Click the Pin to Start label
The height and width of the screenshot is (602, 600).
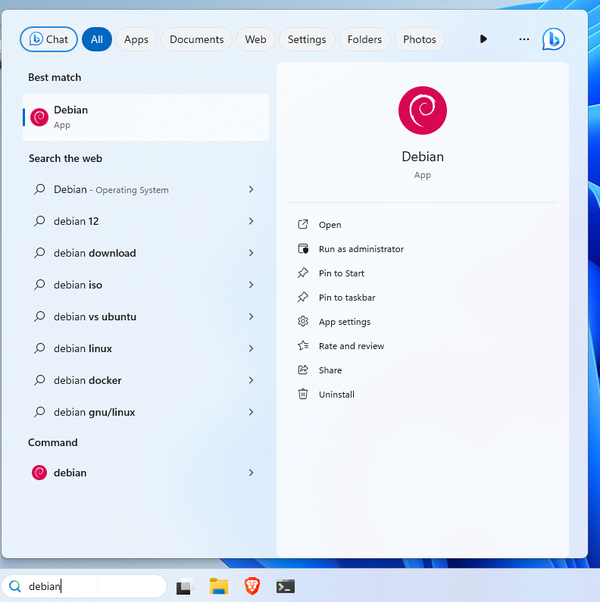click(x=342, y=273)
